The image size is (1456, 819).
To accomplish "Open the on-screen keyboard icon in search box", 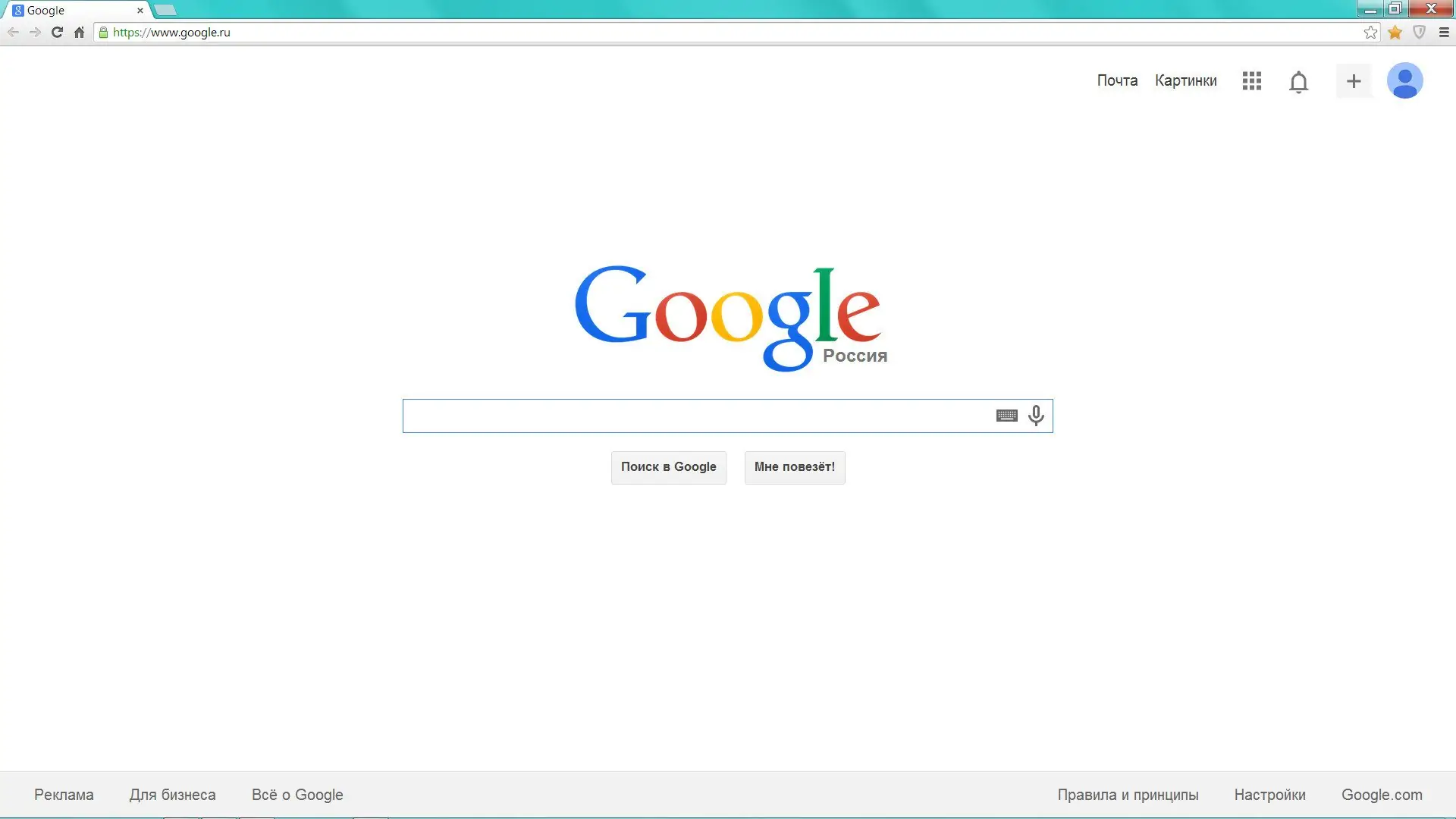I will (1006, 416).
